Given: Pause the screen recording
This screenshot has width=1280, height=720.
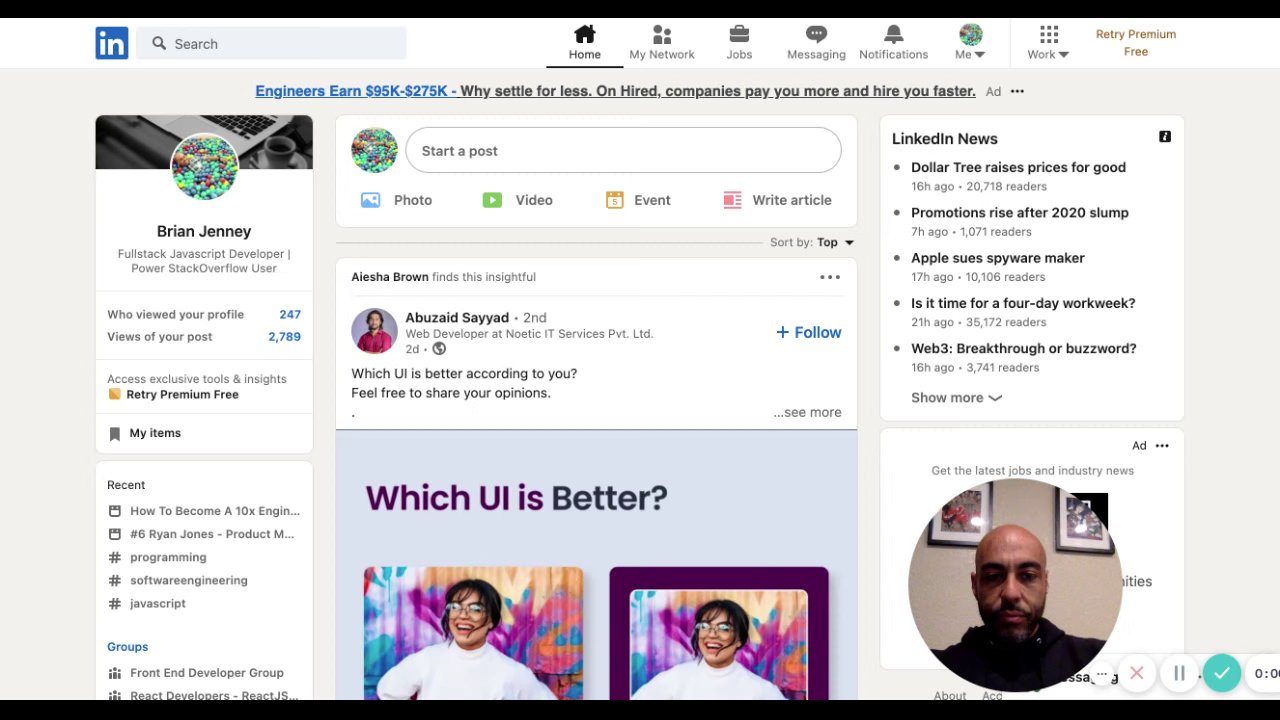Looking at the screenshot, I should [1179, 673].
